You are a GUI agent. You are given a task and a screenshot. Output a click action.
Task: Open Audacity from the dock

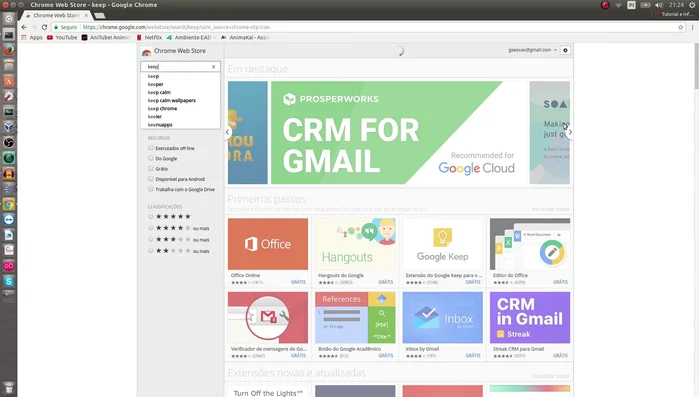[8, 173]
